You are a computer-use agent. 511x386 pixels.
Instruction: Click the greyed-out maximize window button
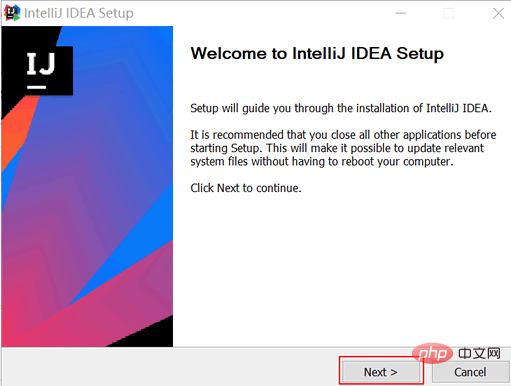pos(449,13)
